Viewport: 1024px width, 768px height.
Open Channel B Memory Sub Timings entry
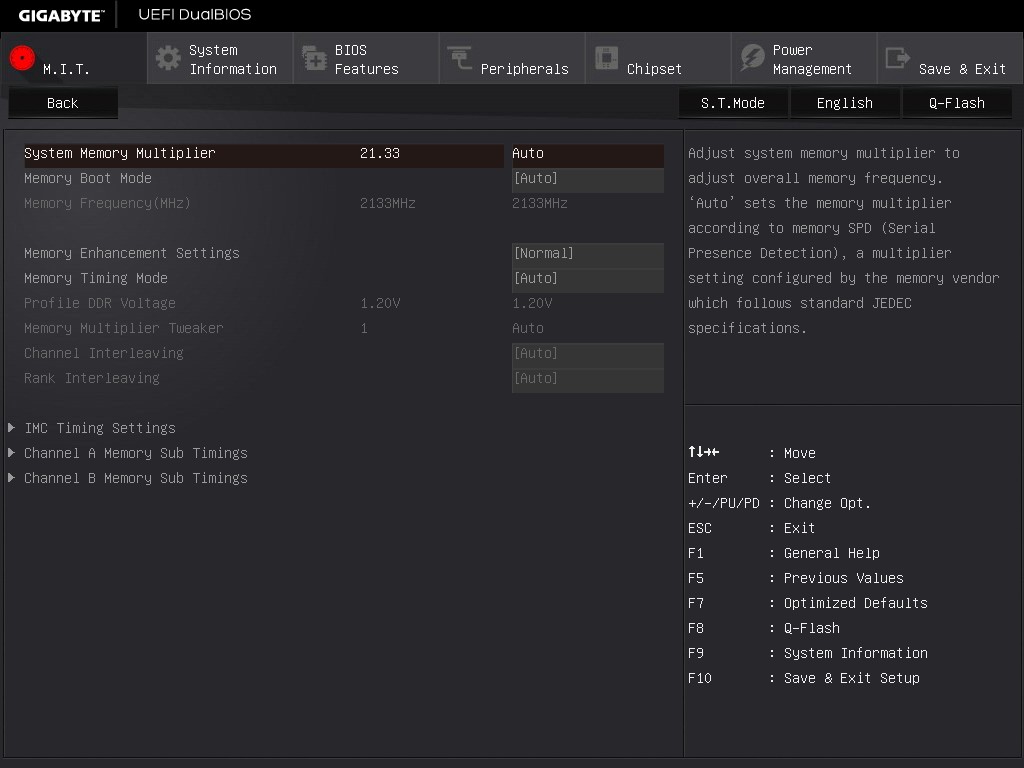(136, 478)
